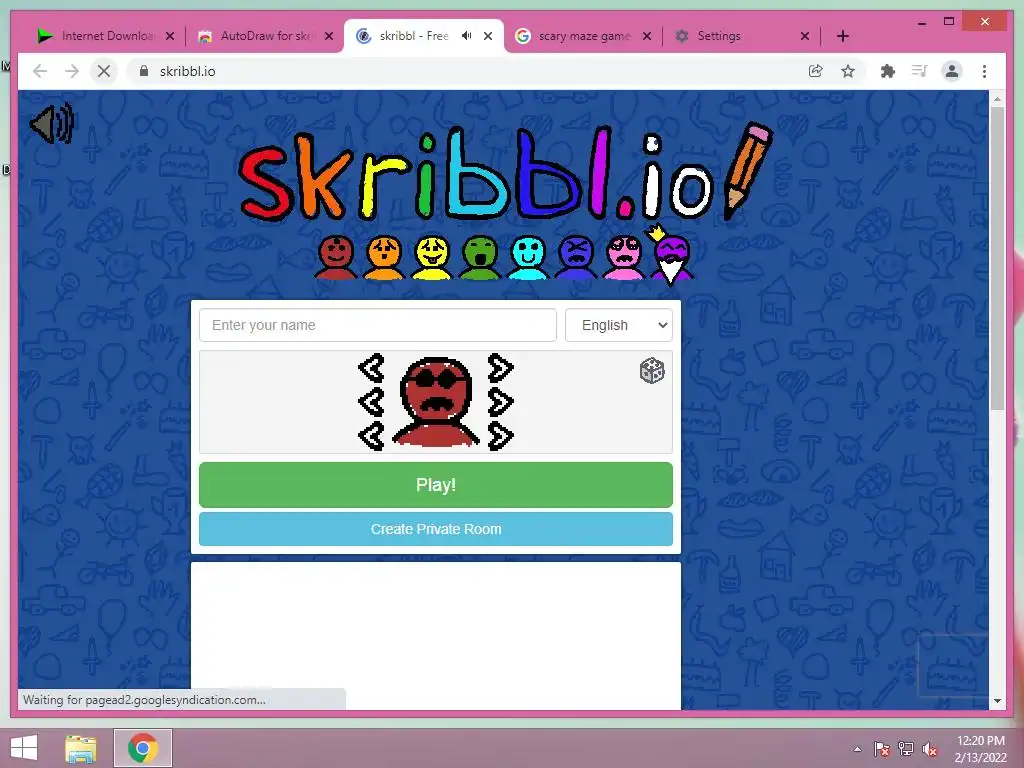Click scrollbar down arrow
Image resolution: width=1024 pixels, height=768 pixels.
[x=997, y=701]
